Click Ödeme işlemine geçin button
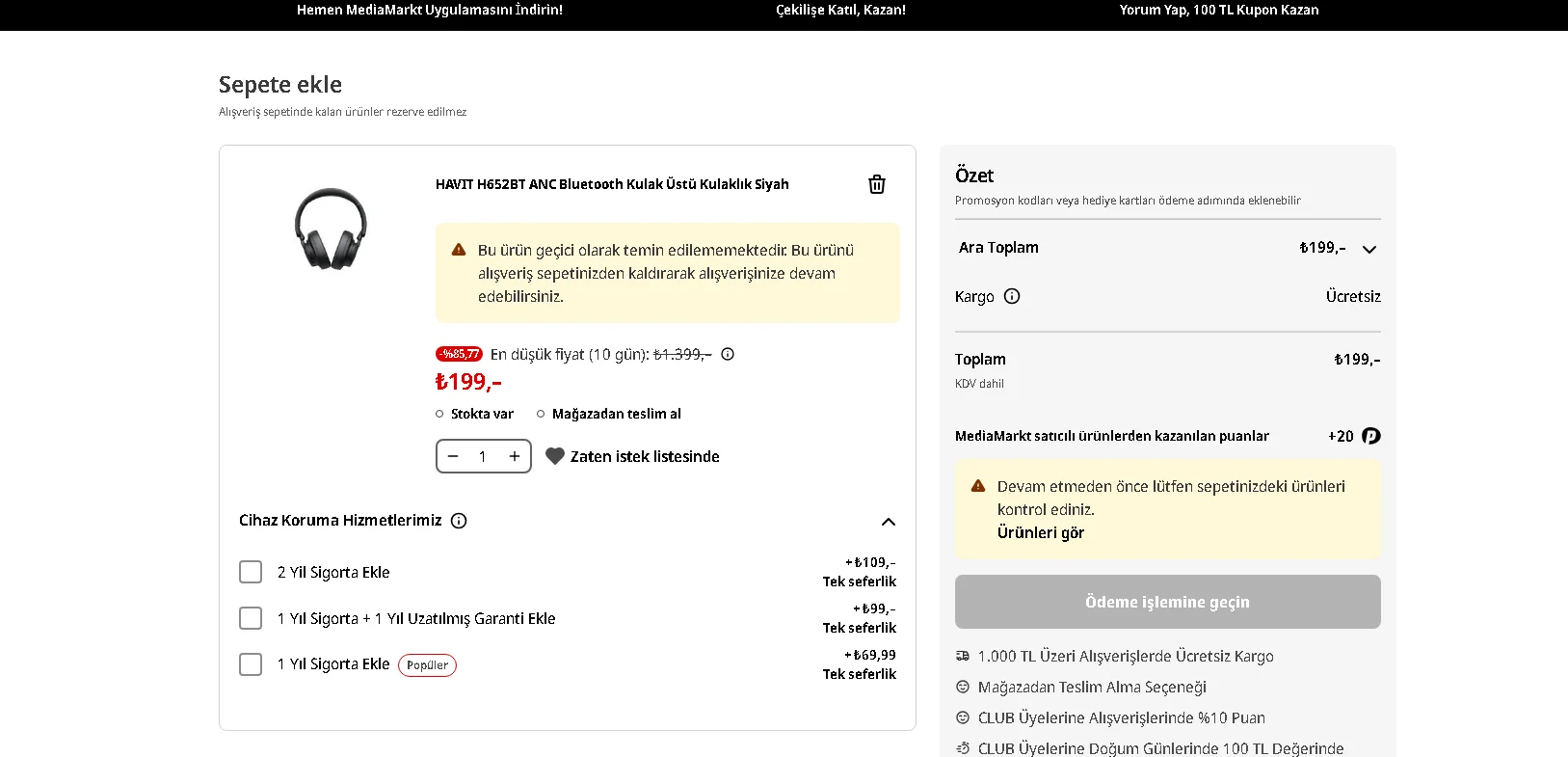This screenshot has height=757, width=1568. 1168,602
